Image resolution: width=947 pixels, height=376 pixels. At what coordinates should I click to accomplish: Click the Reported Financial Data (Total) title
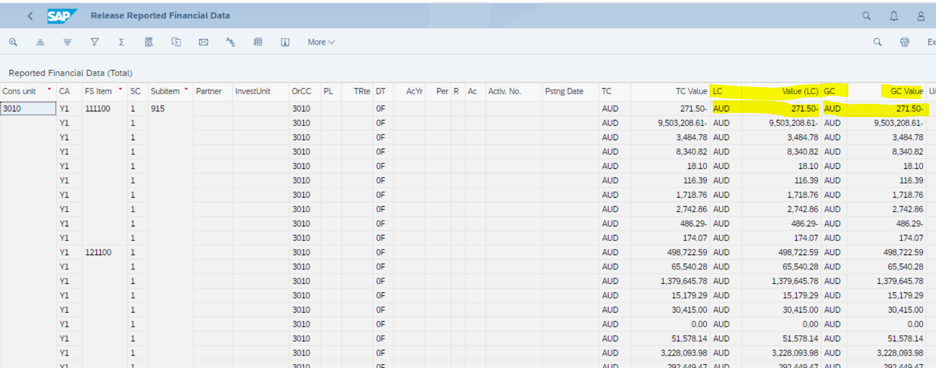[x=70, y=73]
